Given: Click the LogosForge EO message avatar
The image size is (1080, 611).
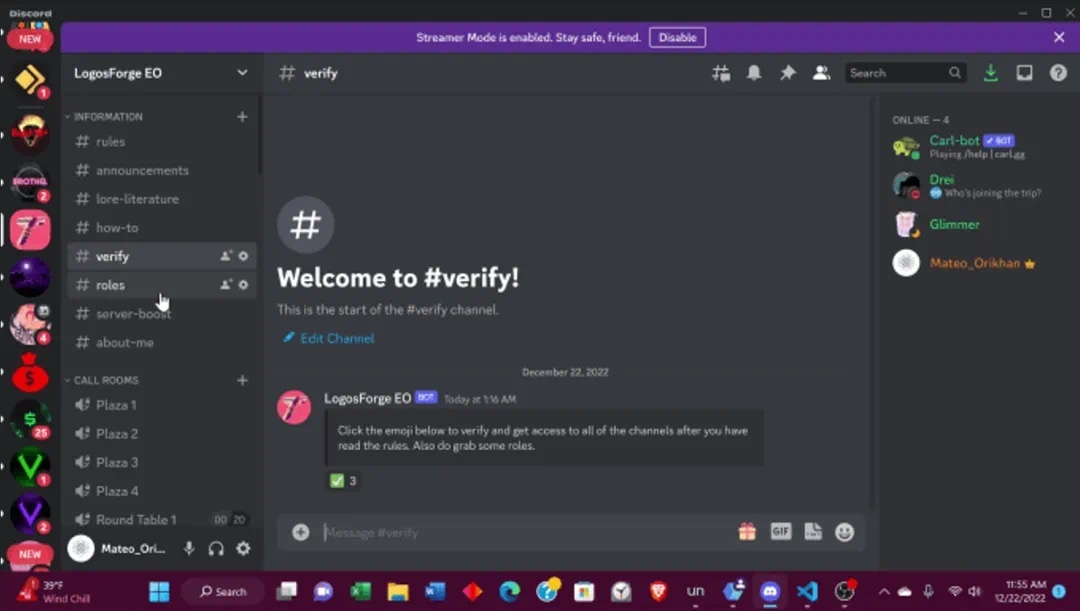Looking at the screenshot, I should (294, 407).
